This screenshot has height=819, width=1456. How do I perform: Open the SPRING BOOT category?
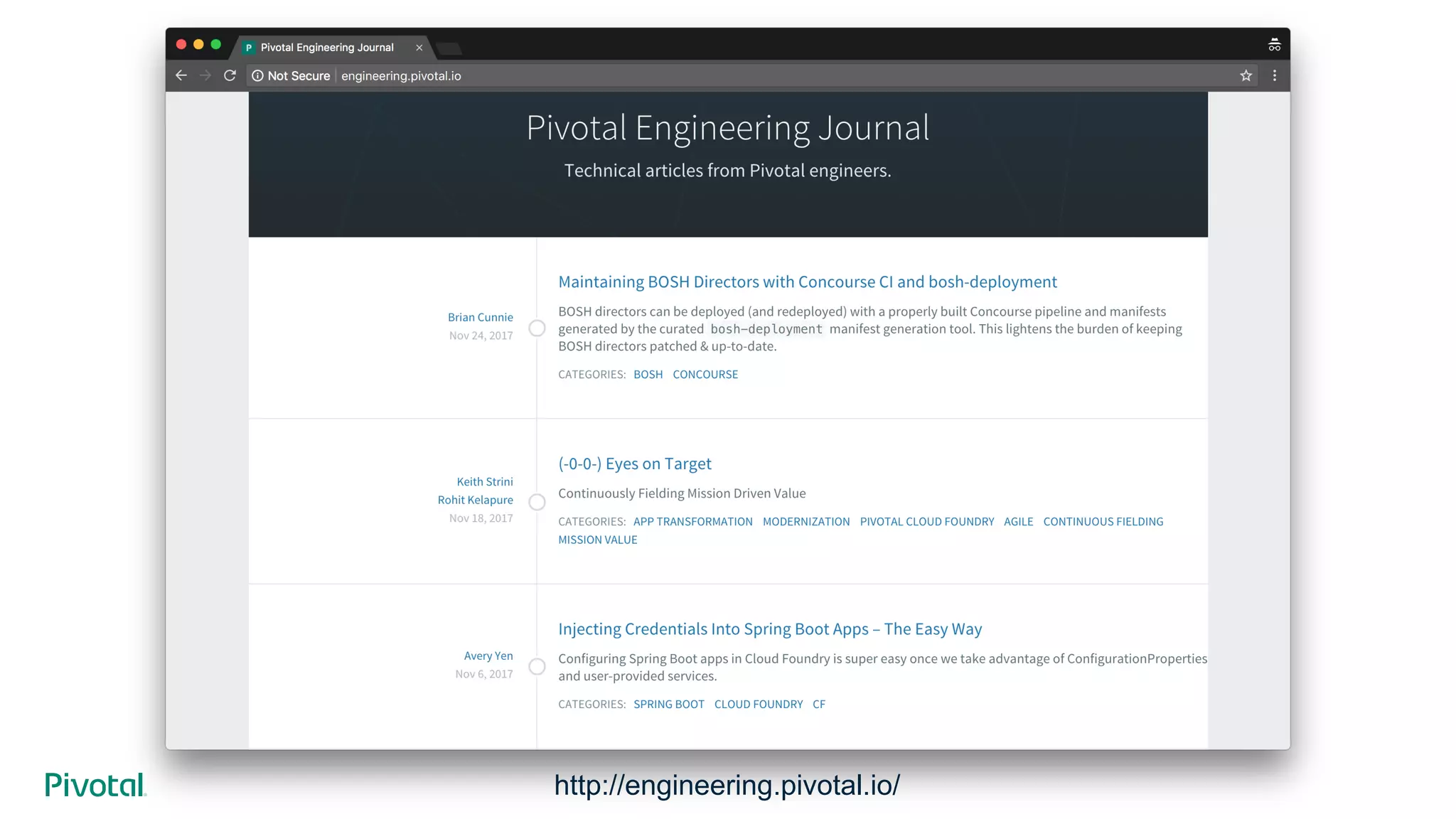click(x=669, y=705)
